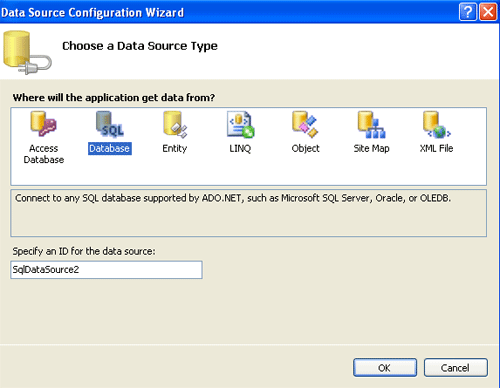Click the wizard database plug icon
This screenshot has width=500, height=388.
coord(27,52)
